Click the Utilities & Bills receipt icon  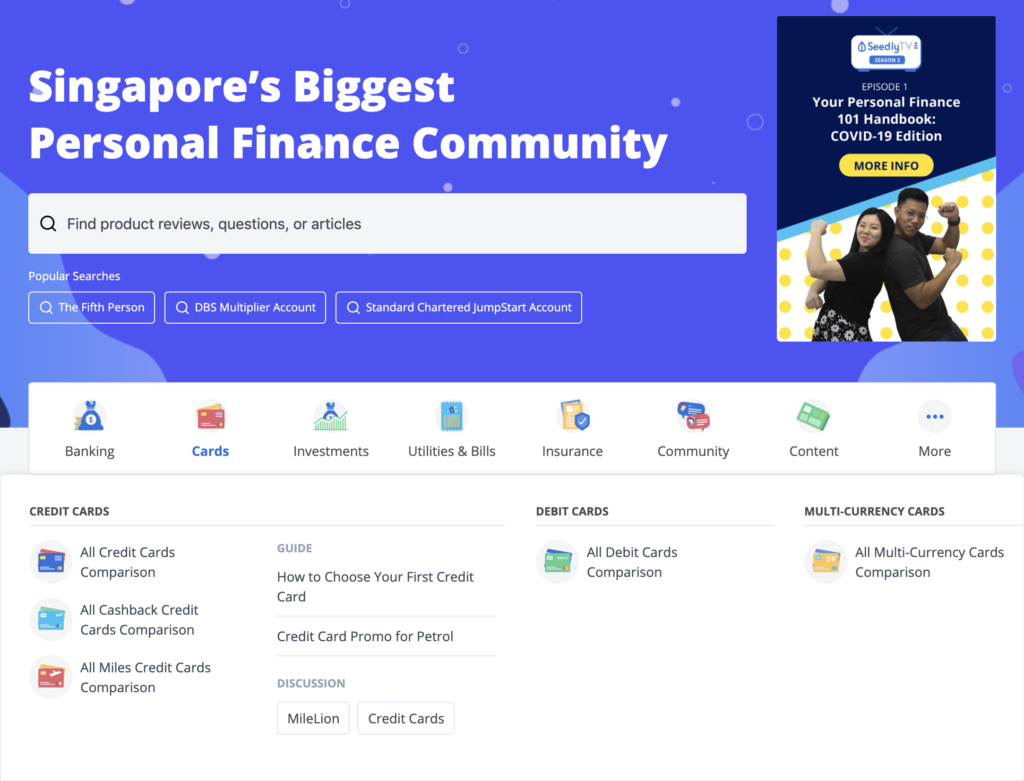pyautogui.click(x=451, y=416)
